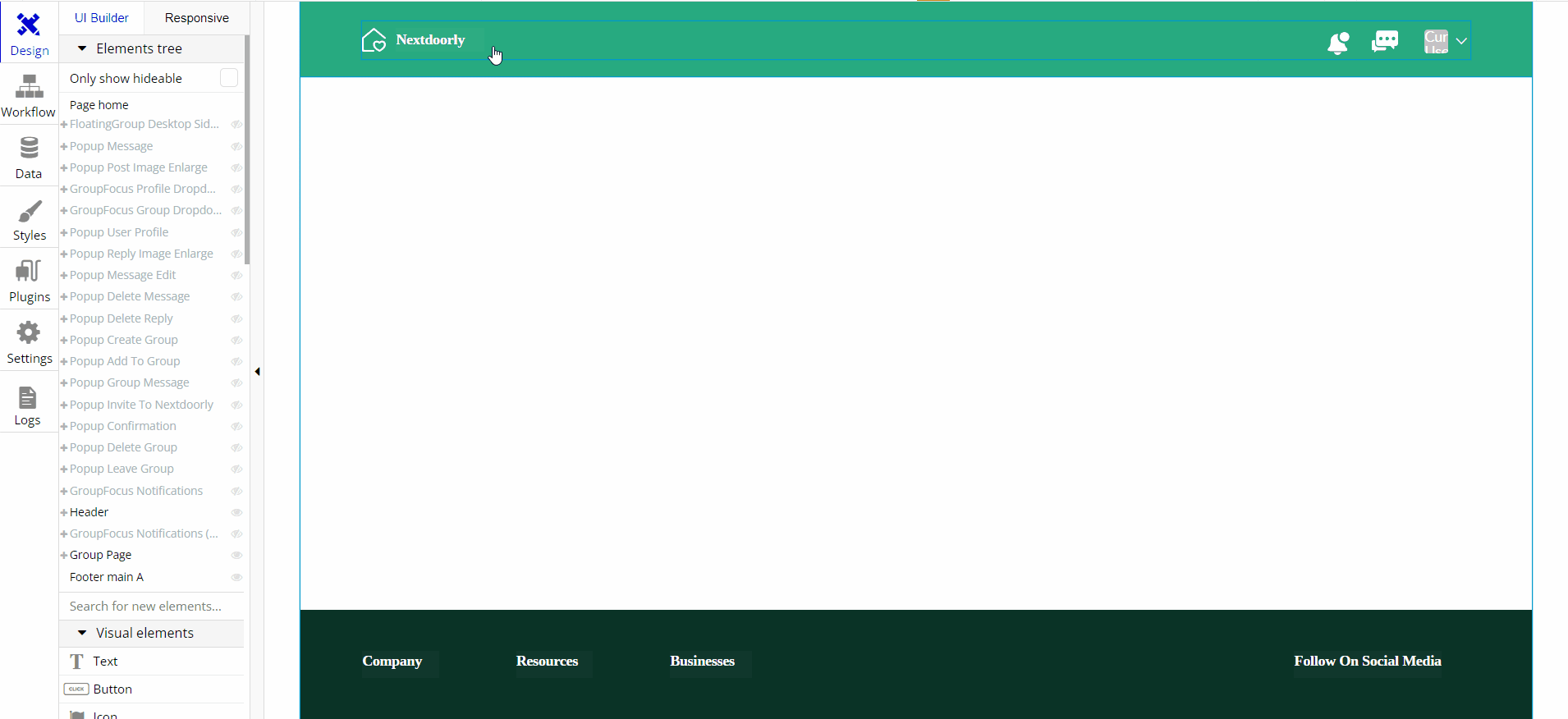The width and height of the screenshot is (1568, 719).
Task: Collapse the Visual elements section
Action: pos(82,633)
